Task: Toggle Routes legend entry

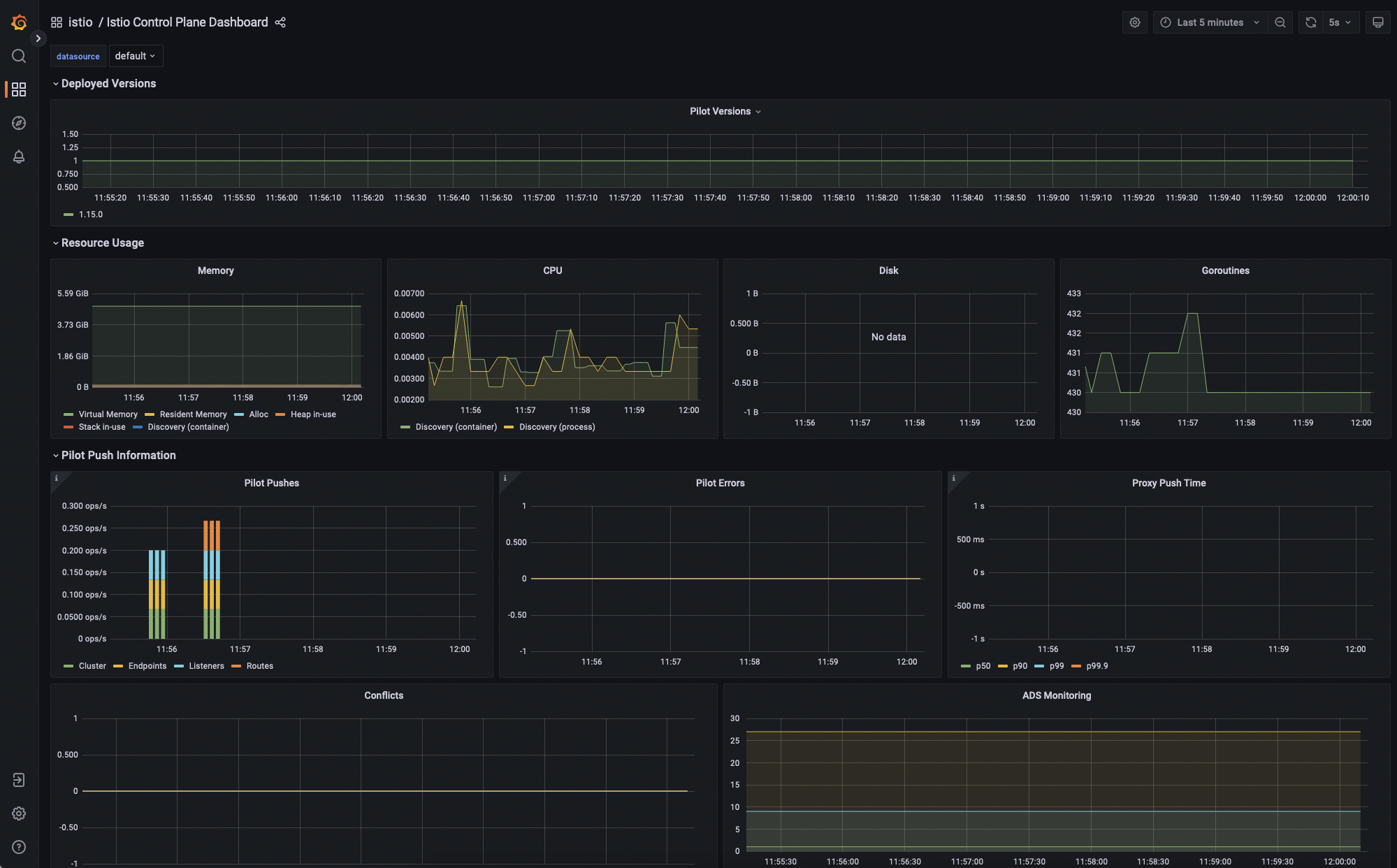Action: pos(259,666)
